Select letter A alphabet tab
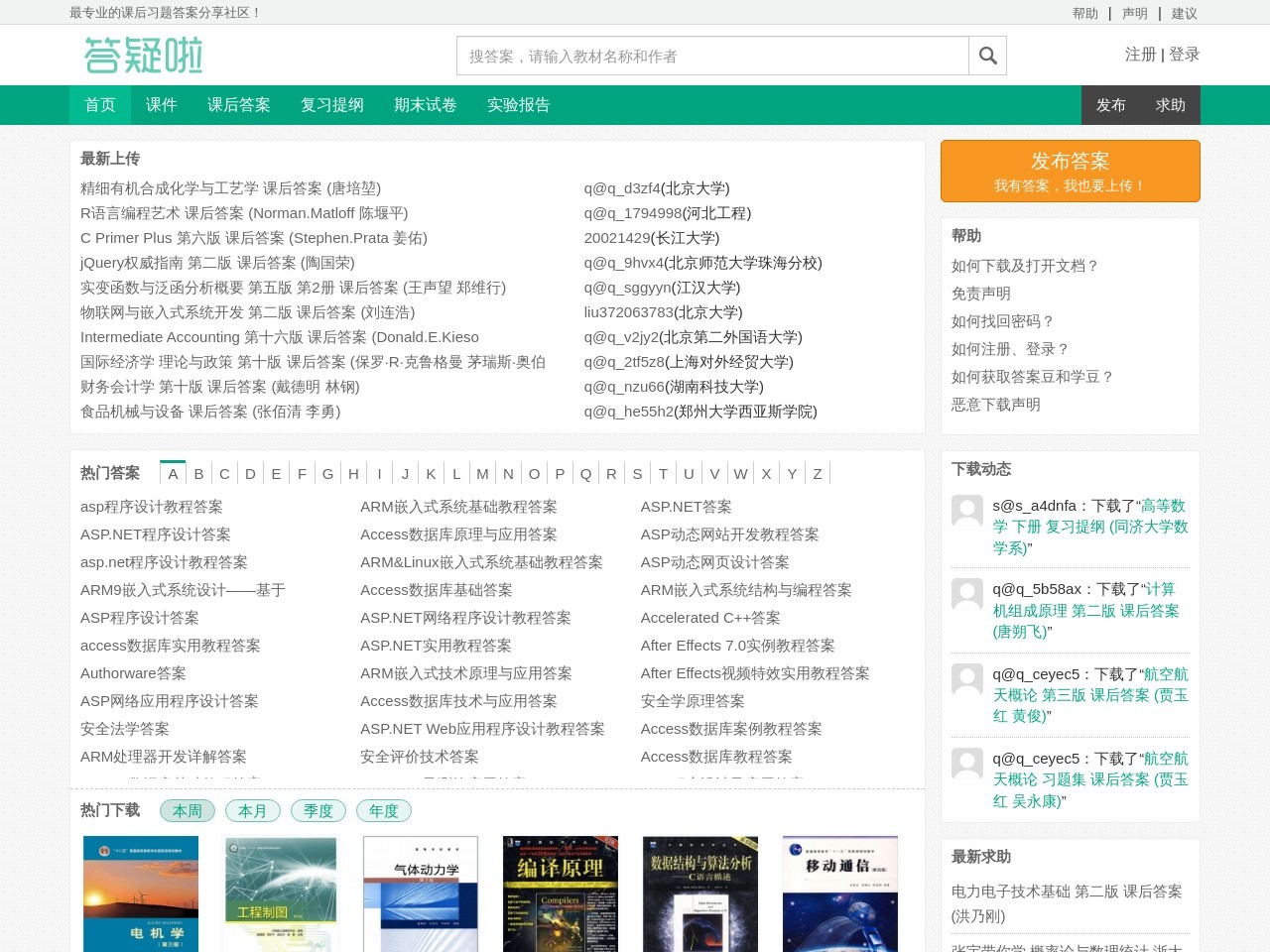This screenshot has height=952, width=1270. click(173, 473)
